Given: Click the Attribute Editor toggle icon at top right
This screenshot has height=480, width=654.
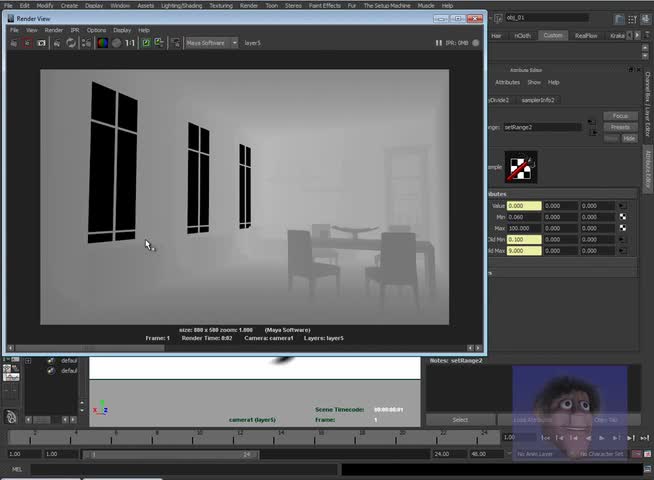Looking at the screenshot, I should tap(619, 19).
